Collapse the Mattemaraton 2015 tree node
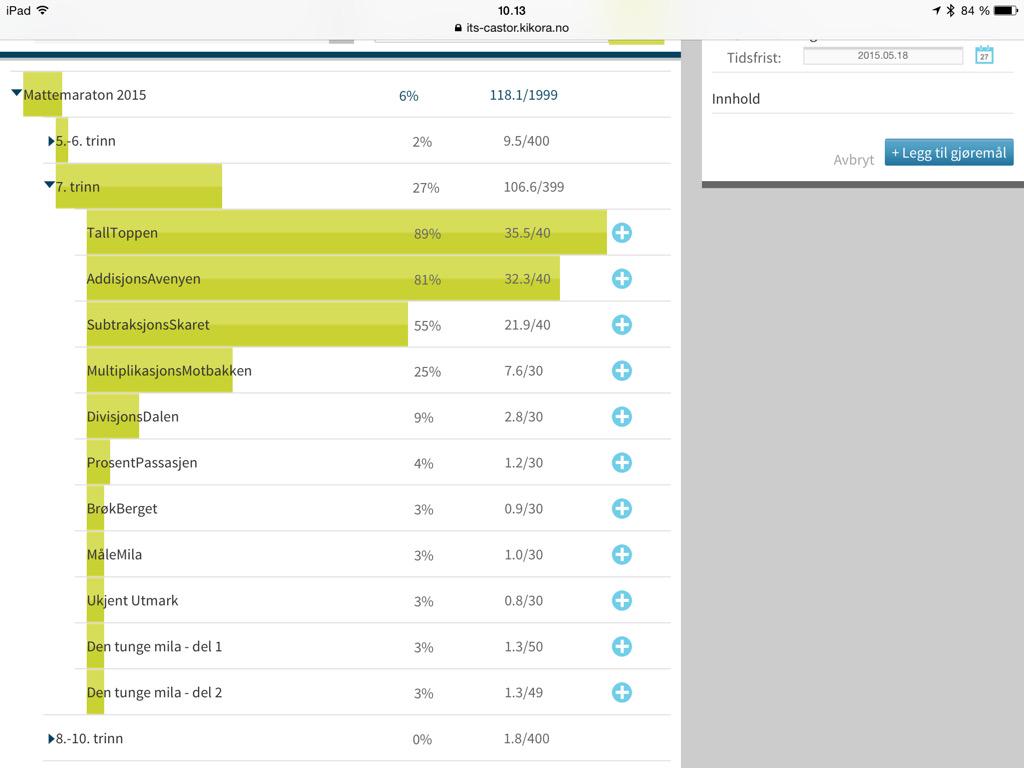 coord(16,93)
